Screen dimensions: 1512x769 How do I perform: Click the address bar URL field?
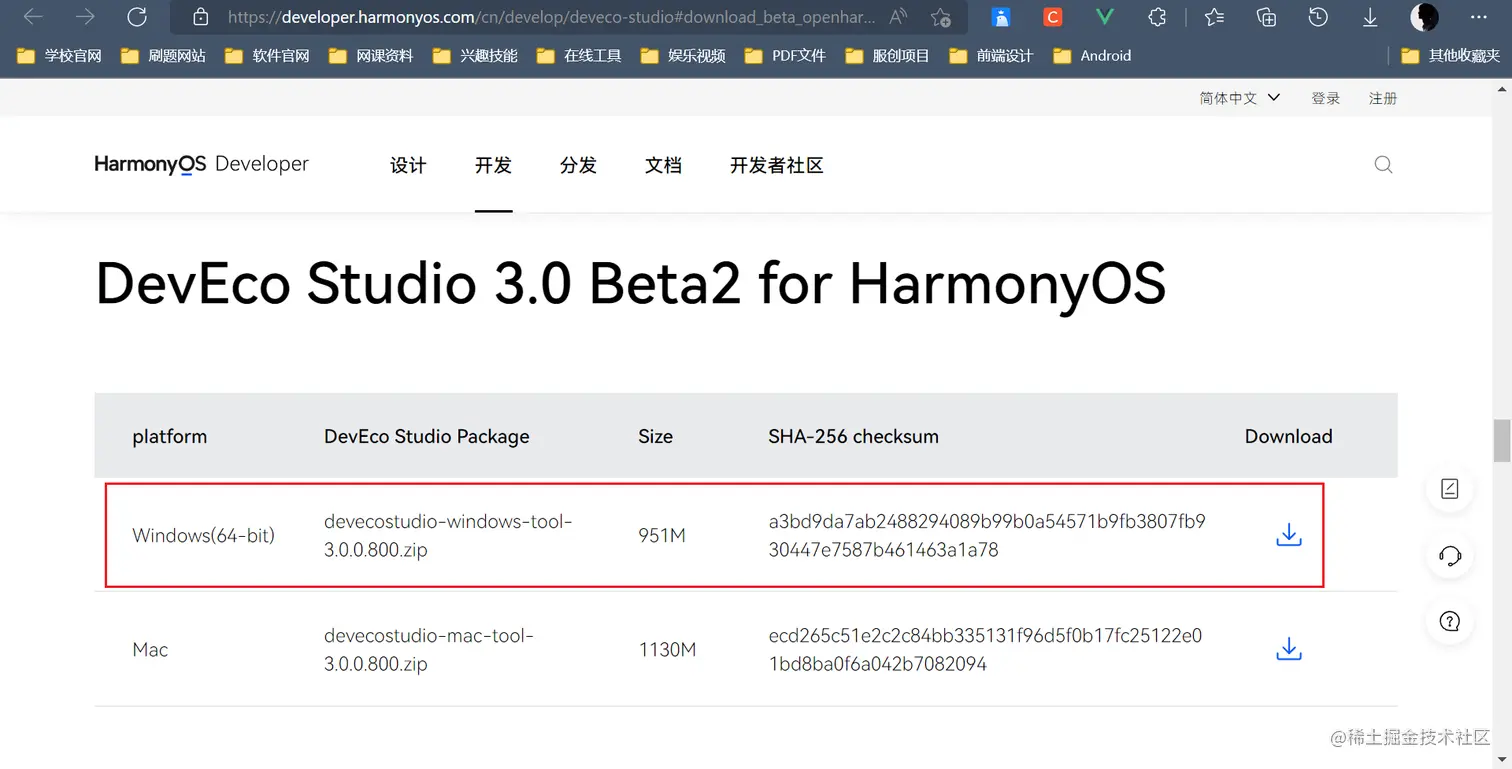[x=551, y=17]
